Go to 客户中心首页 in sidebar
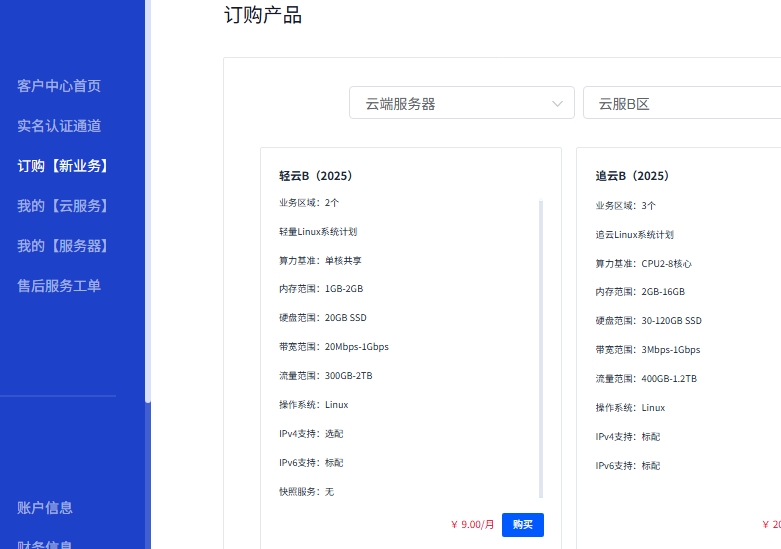Screen dimensions: 781x549 click(x=59, y=86)
